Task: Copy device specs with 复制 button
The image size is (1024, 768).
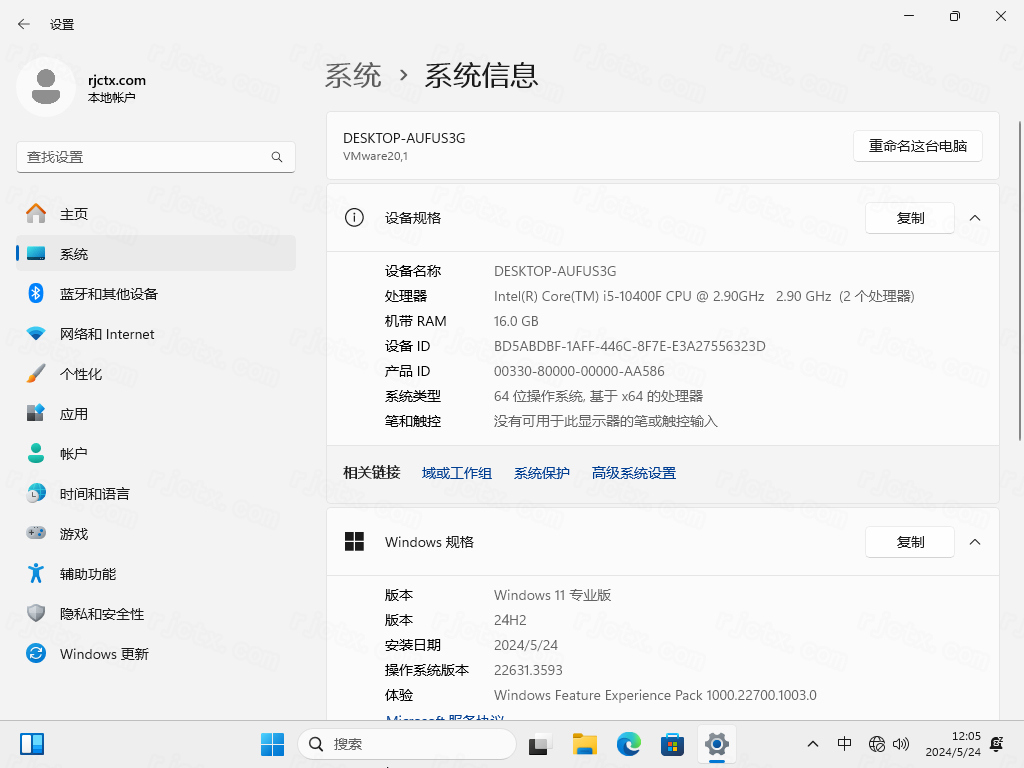Action: [x=910, y=218]
